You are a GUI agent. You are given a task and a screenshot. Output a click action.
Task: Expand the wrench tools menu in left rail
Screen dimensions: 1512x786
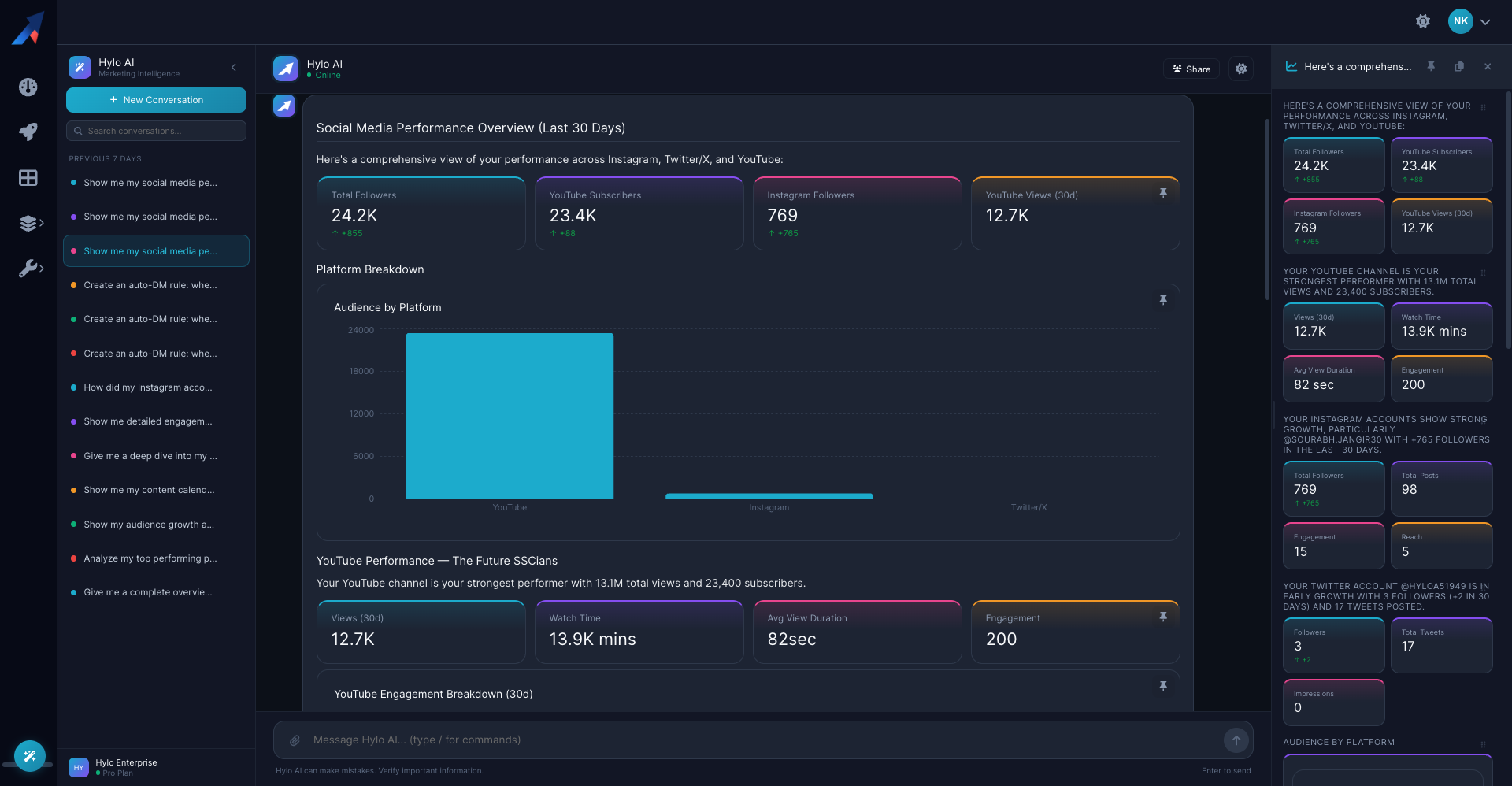point(30,269)
